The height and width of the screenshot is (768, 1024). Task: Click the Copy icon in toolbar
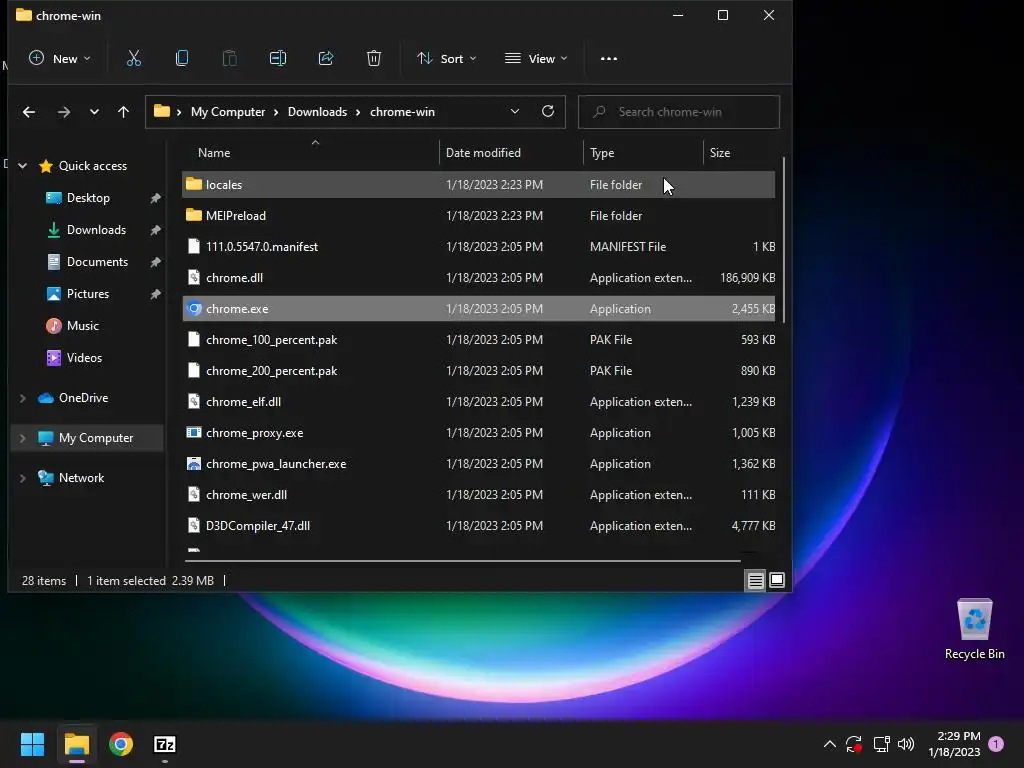point(182,59)
